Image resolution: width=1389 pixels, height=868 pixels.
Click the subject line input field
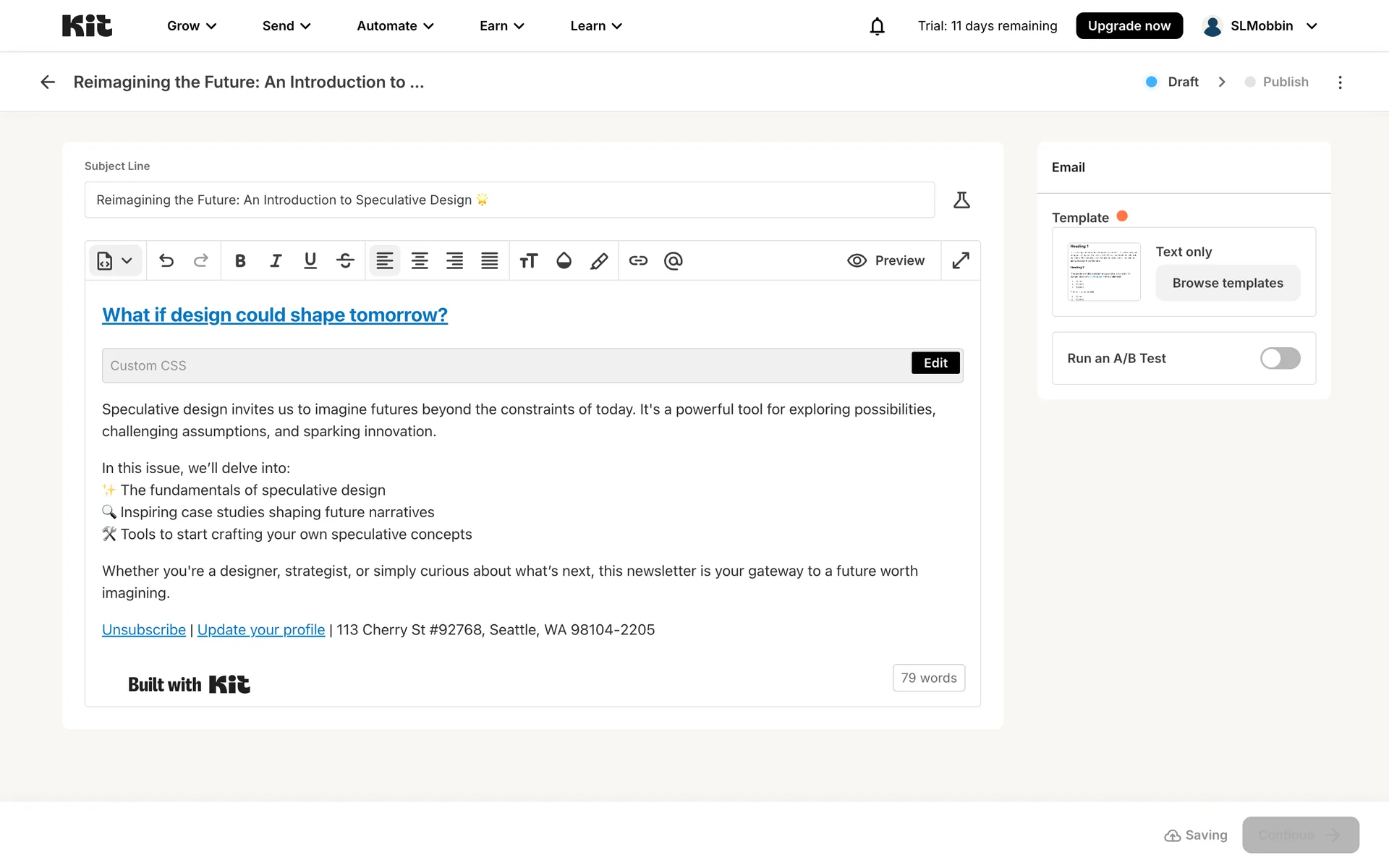509,200
